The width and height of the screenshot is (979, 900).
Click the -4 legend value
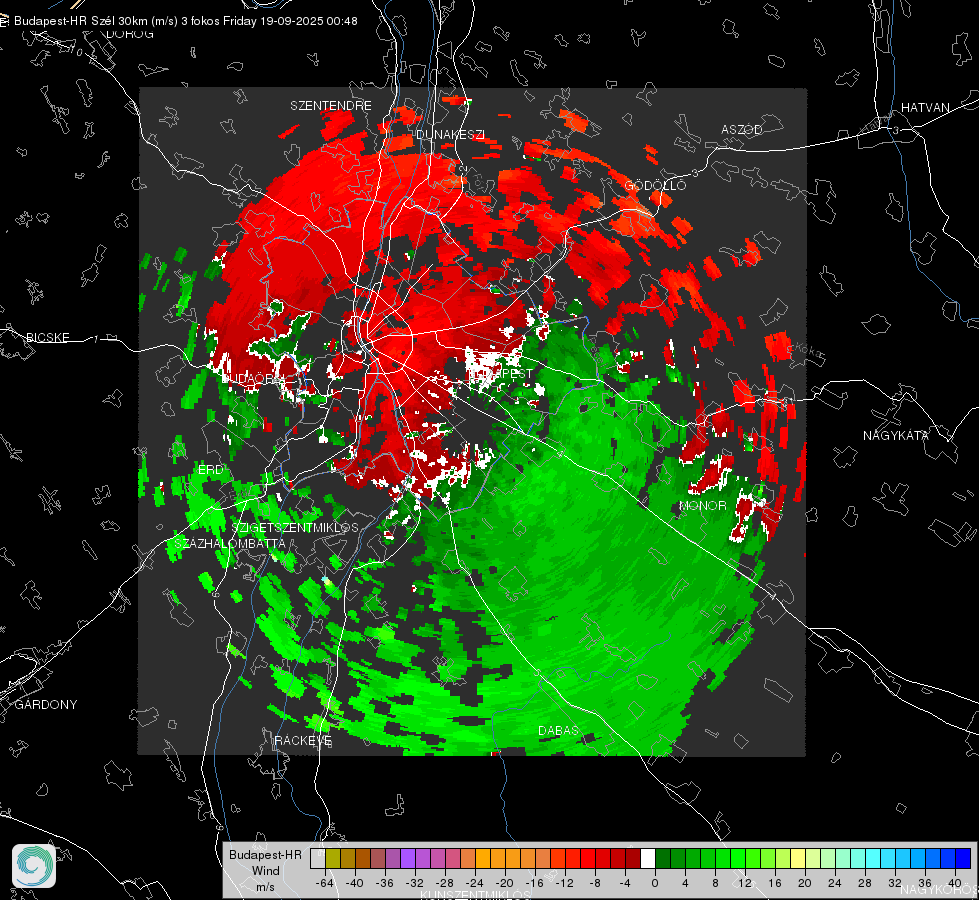(x=624, y=883)
